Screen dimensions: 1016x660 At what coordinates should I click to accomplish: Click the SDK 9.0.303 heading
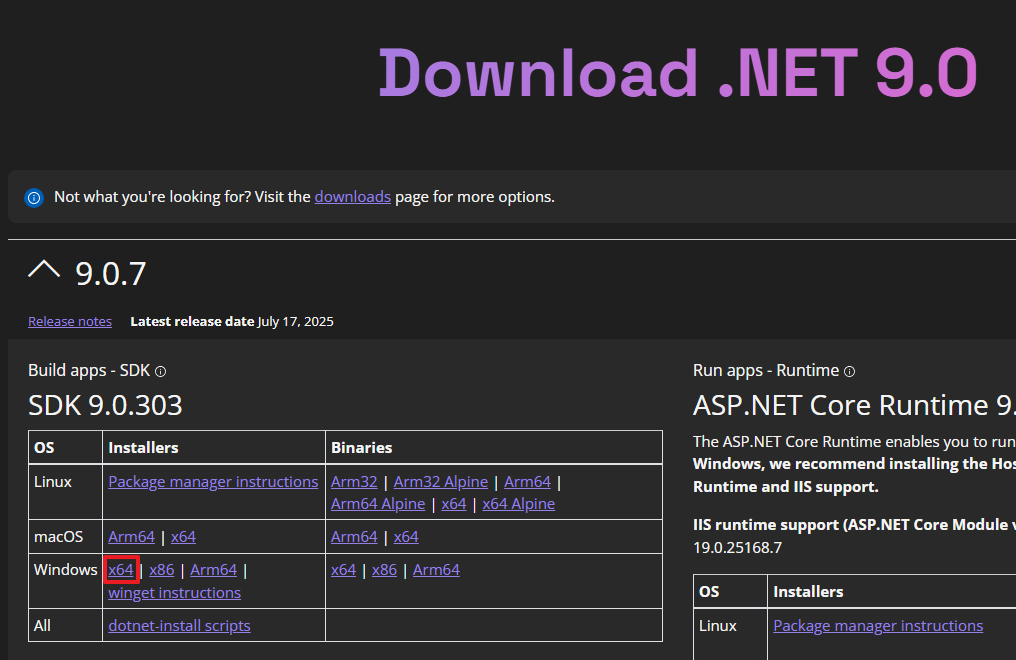105,405
